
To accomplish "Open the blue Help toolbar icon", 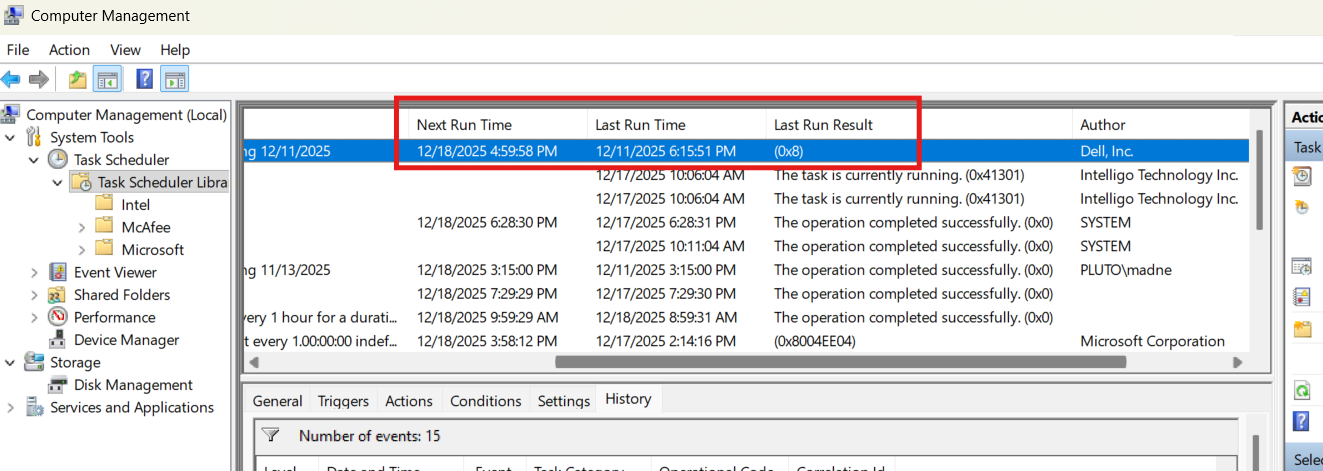I will click(x=145, y=79).
